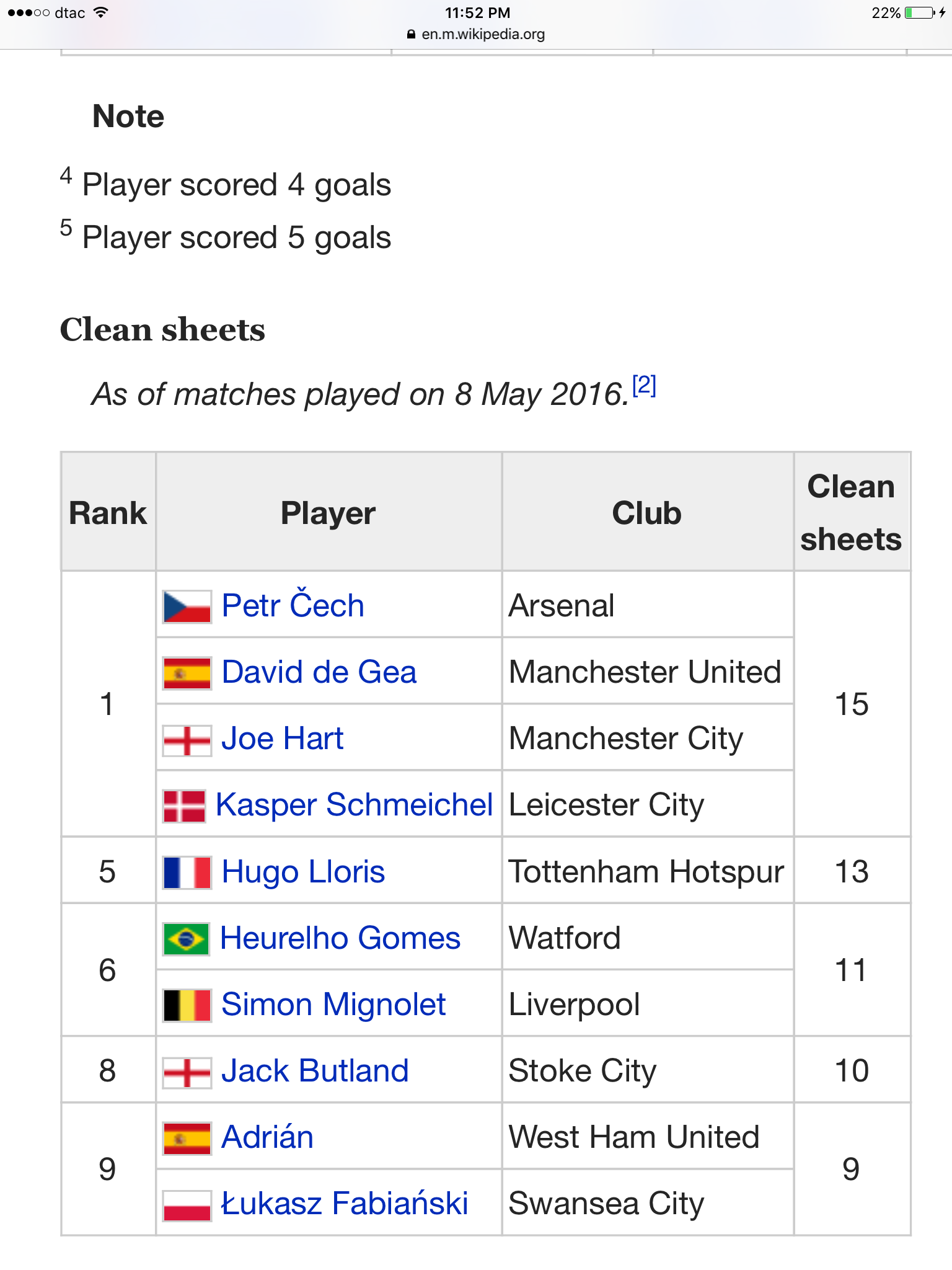952x1270 pixels.
Task: Follow the Adrián player link
Action: (x=267, y=1137)
